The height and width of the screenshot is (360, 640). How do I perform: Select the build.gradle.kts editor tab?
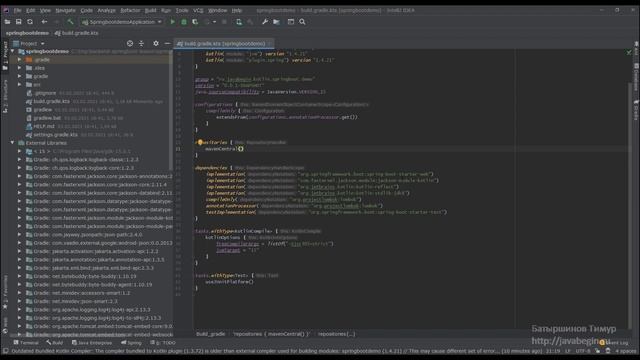click(x=223, y=43)
